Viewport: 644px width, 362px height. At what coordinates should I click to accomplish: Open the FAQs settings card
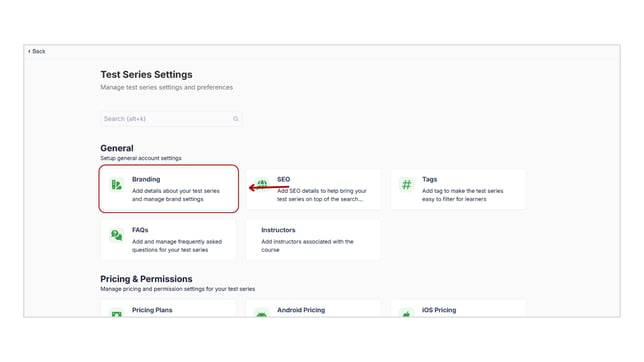pyautogui.click(x=168, y=240)
